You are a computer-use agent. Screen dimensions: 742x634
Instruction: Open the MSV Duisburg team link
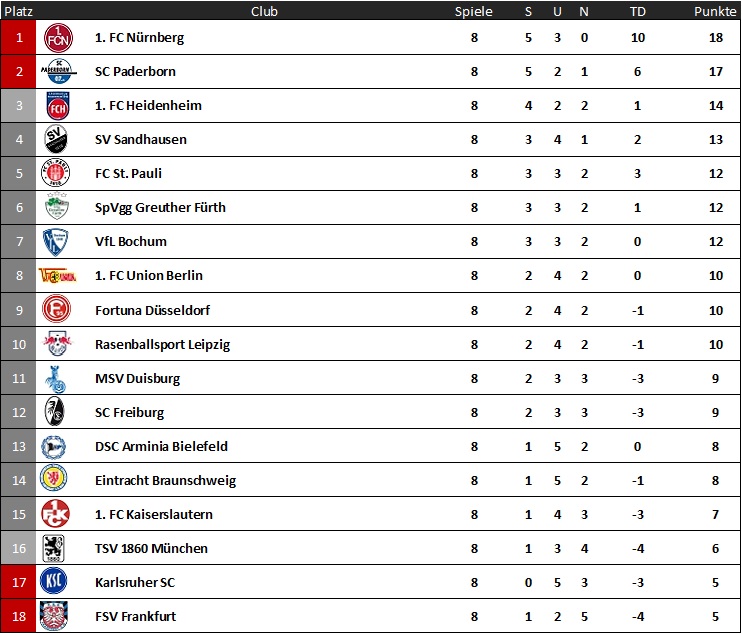click(x=137, y=379)
